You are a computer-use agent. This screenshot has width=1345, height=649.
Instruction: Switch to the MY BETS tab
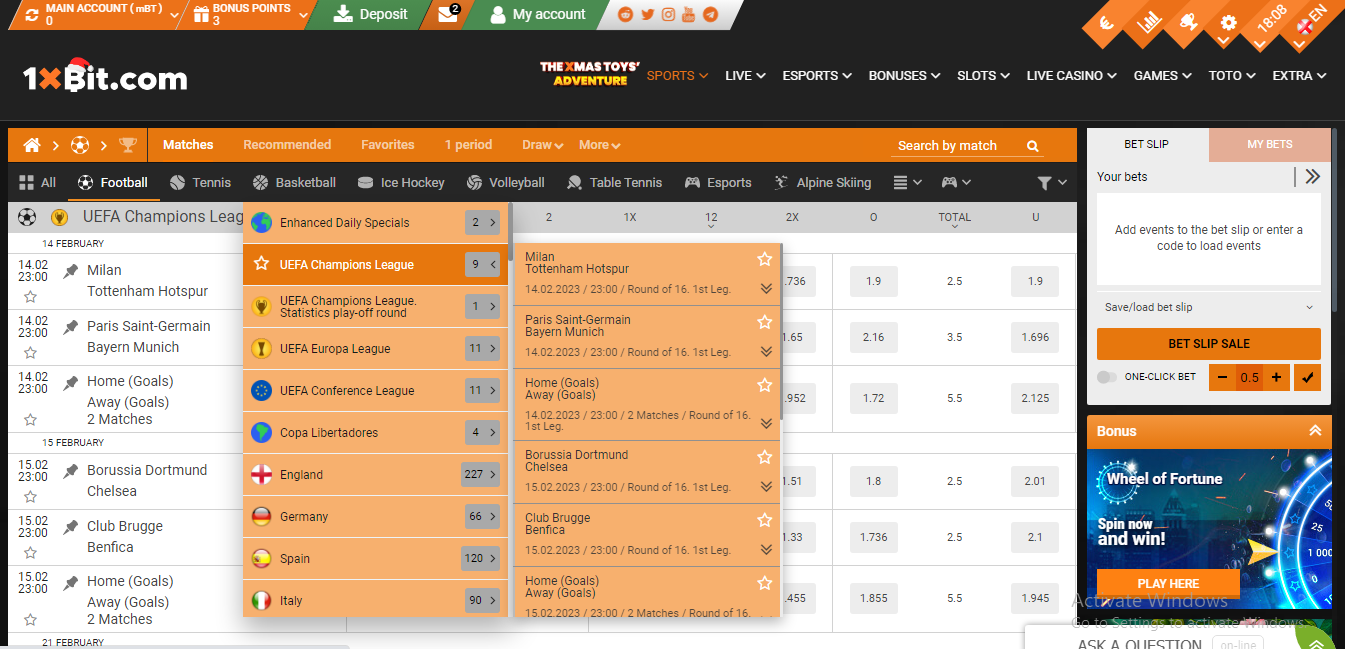1268,143
